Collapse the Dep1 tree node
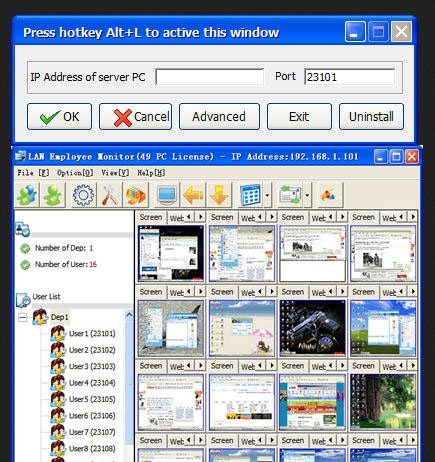The width and height of the screenshot is (435, 462). point(23,317)
